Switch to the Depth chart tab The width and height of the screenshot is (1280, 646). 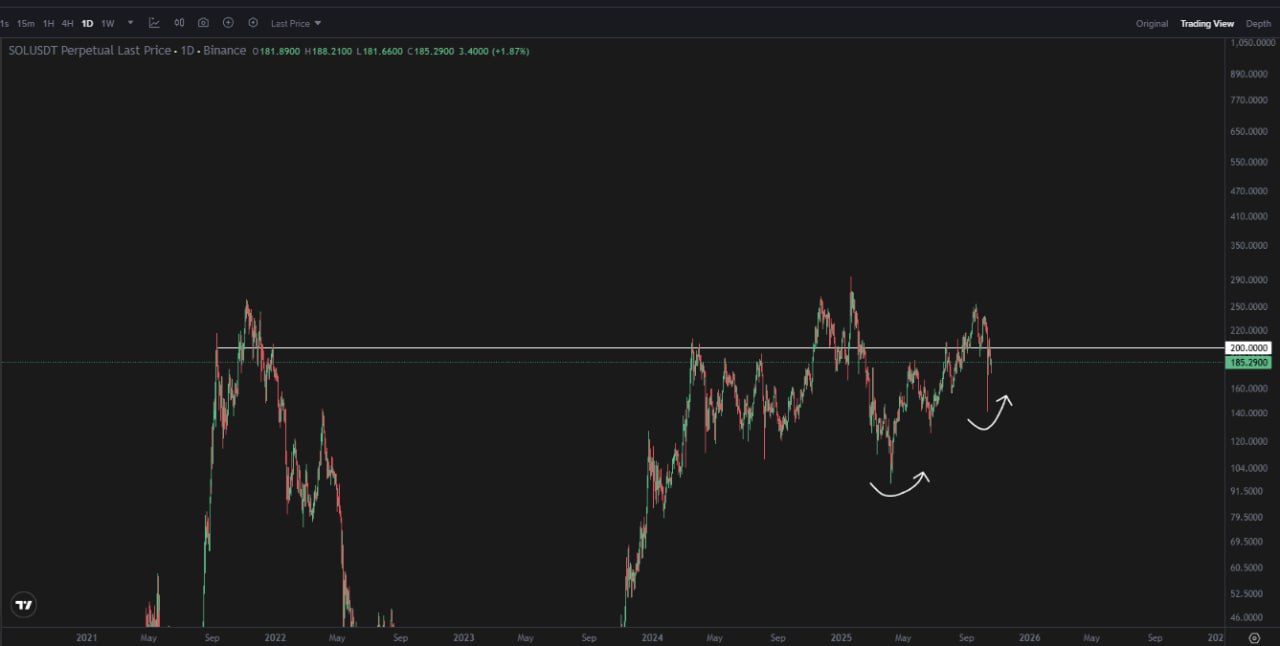(1258, 23)
